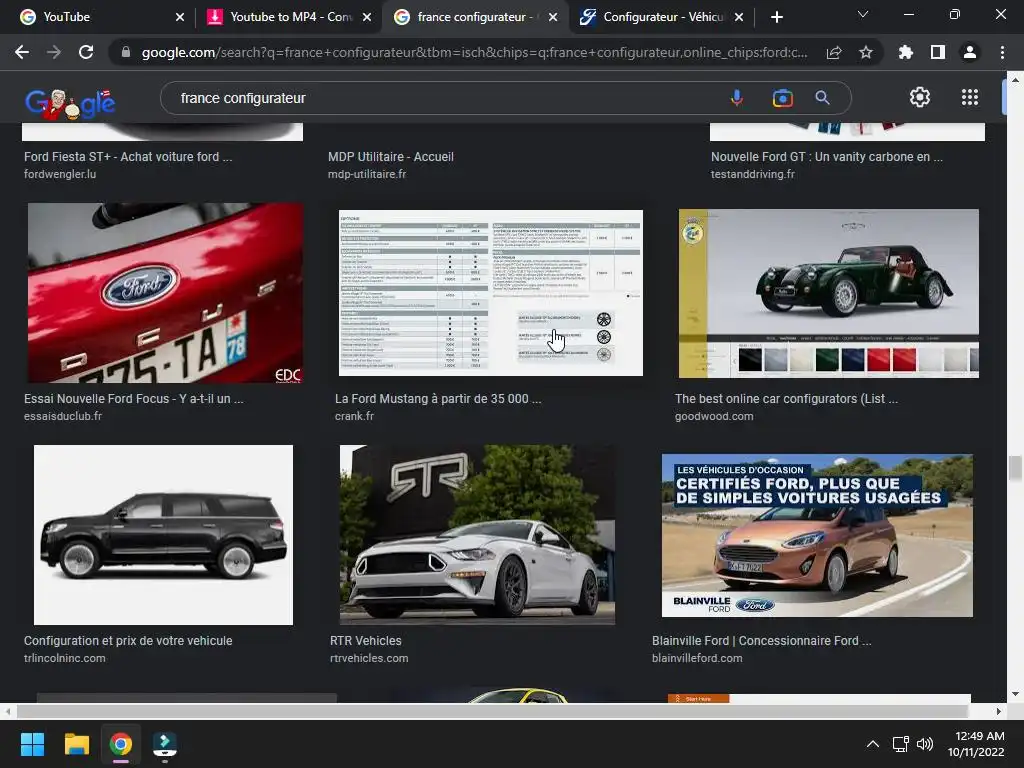The width and height of the screenshot is (1024, 768).
Task: Click the address bar URL
Action: pyautogui.click(x=474, y=52)
